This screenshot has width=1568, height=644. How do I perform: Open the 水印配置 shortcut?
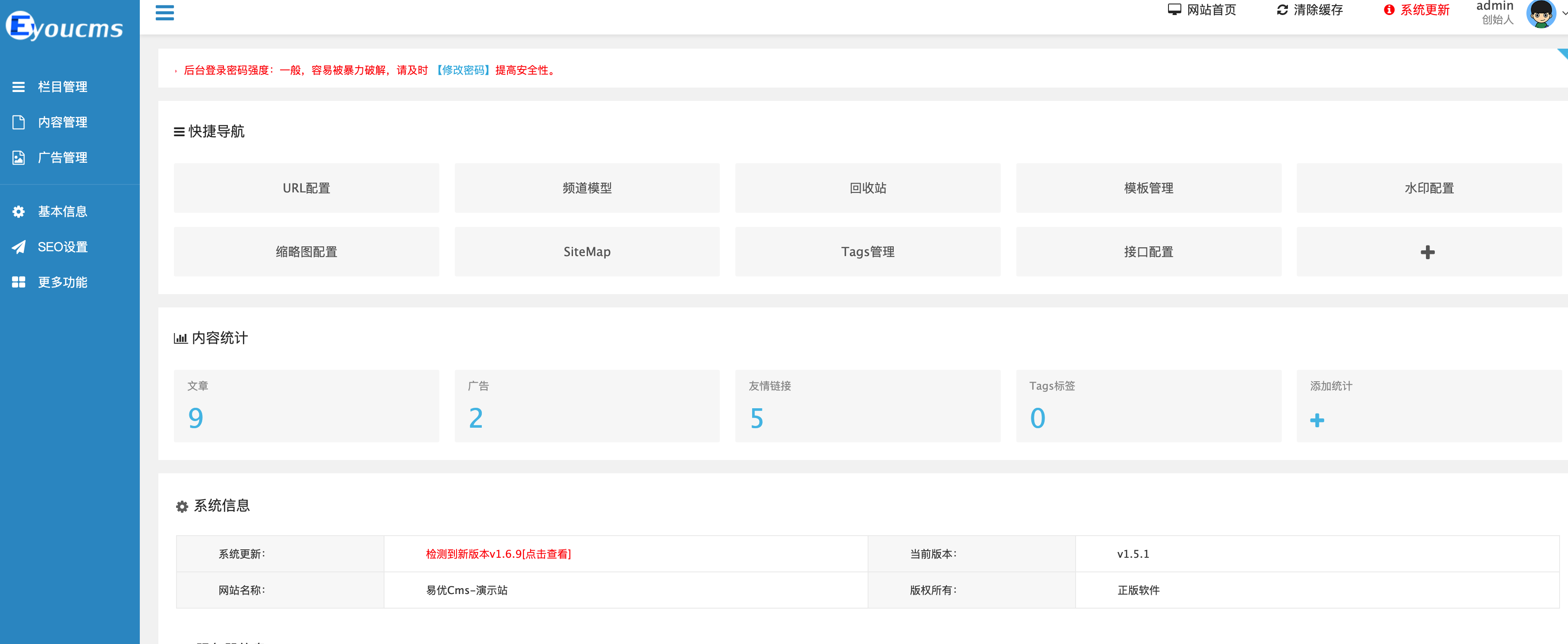[1429, 188]
